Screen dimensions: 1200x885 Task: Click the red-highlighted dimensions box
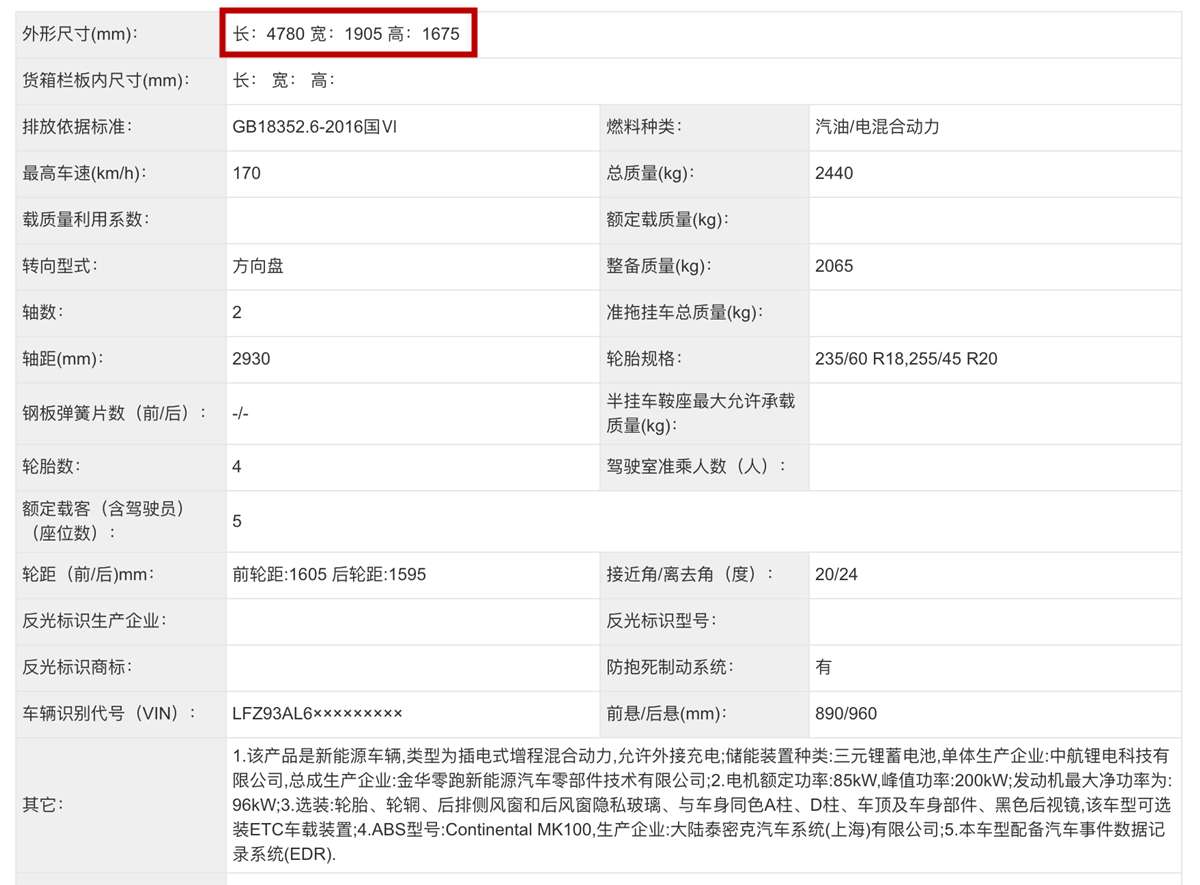tap(348, 33)
